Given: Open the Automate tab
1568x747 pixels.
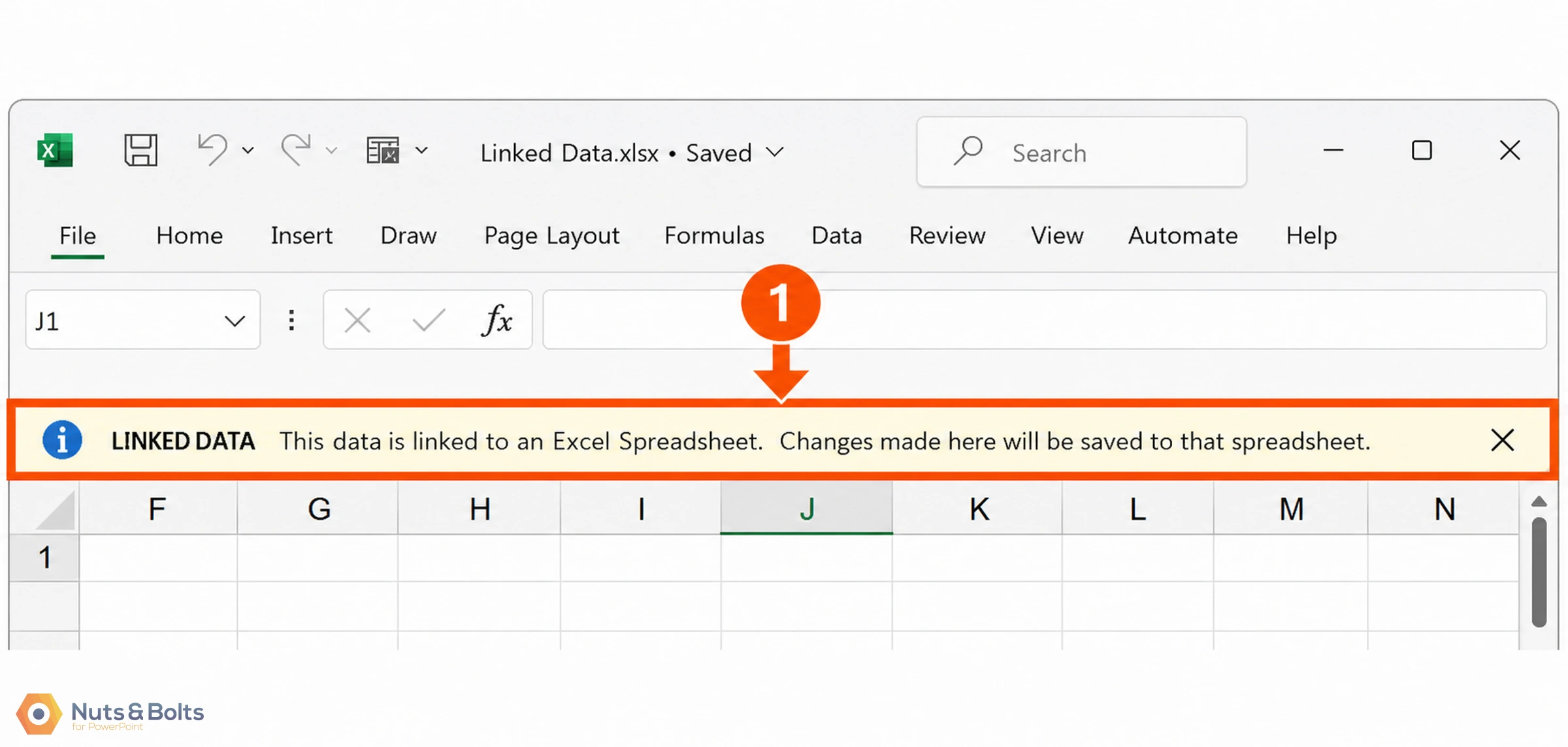Looking at the screenshot, I should point(1183,236).
